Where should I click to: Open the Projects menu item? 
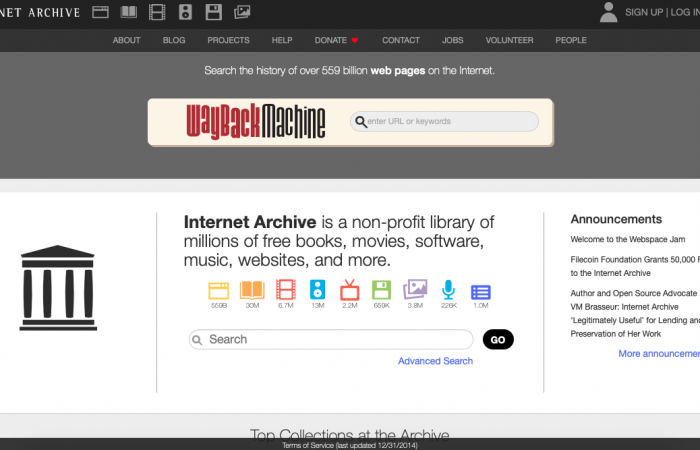228,40
